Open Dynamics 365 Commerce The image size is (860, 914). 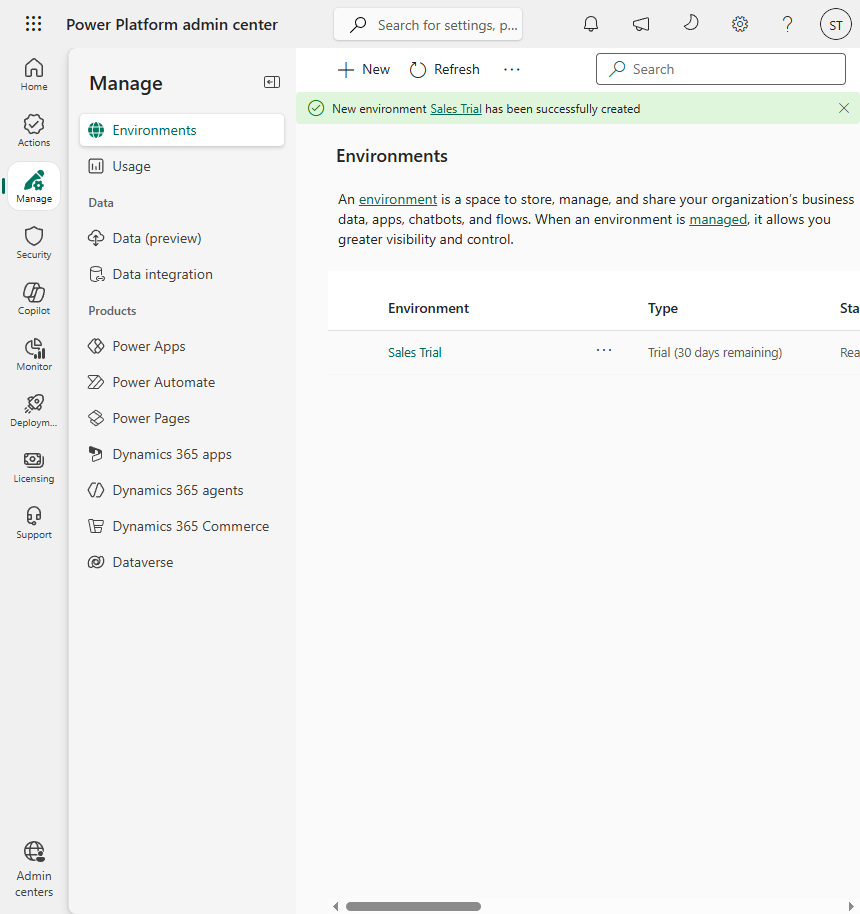click(182, 526)
